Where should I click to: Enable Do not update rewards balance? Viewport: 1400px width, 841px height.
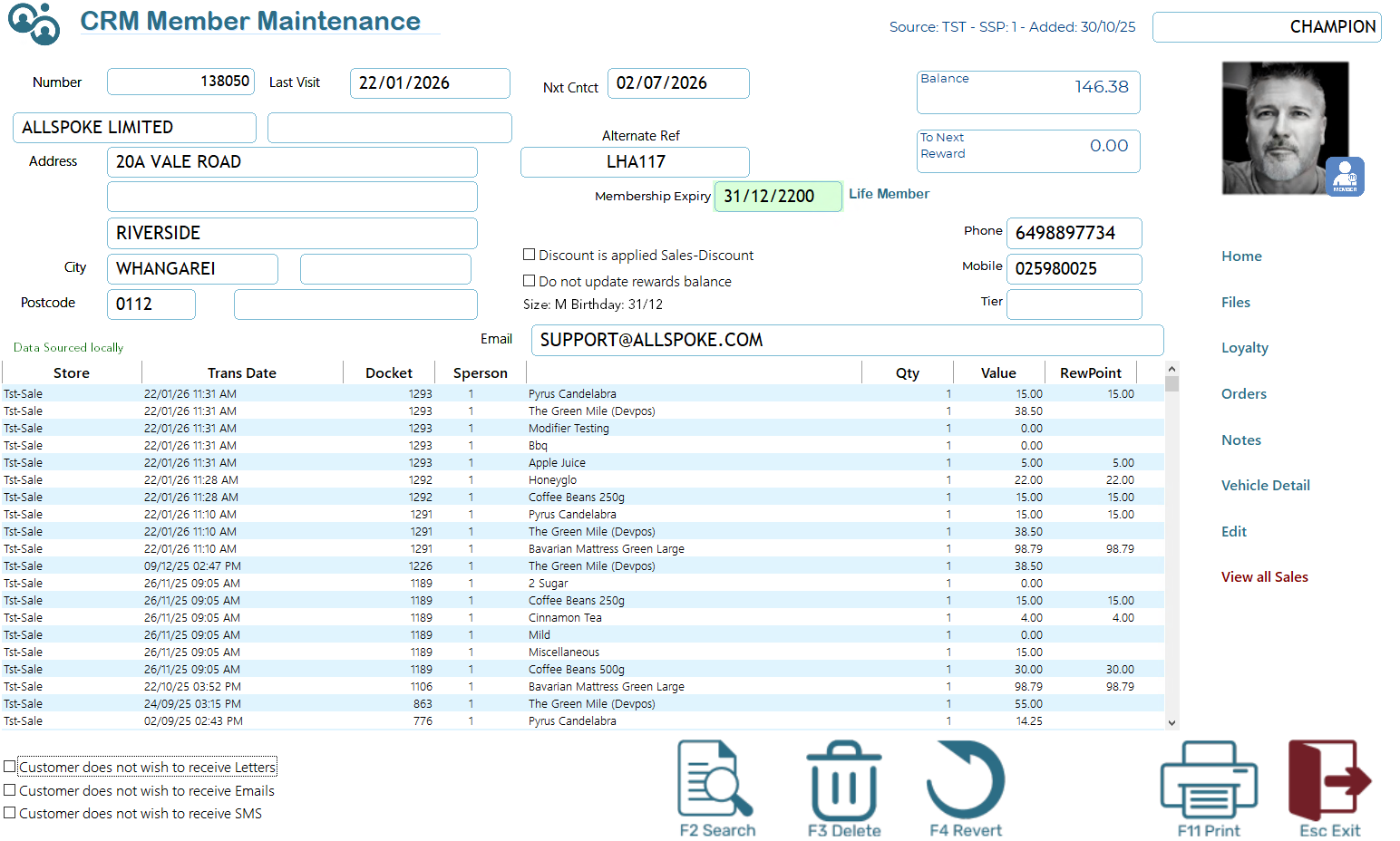[x=530, y=281]
